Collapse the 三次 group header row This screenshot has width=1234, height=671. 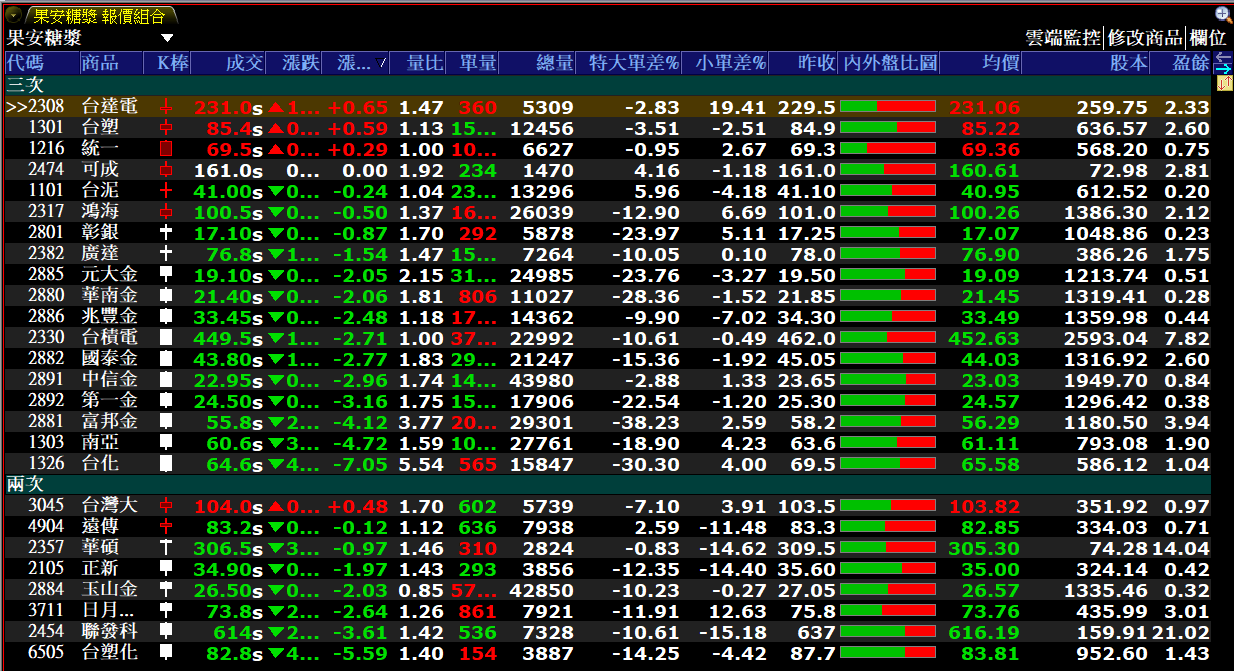point(608,85)
